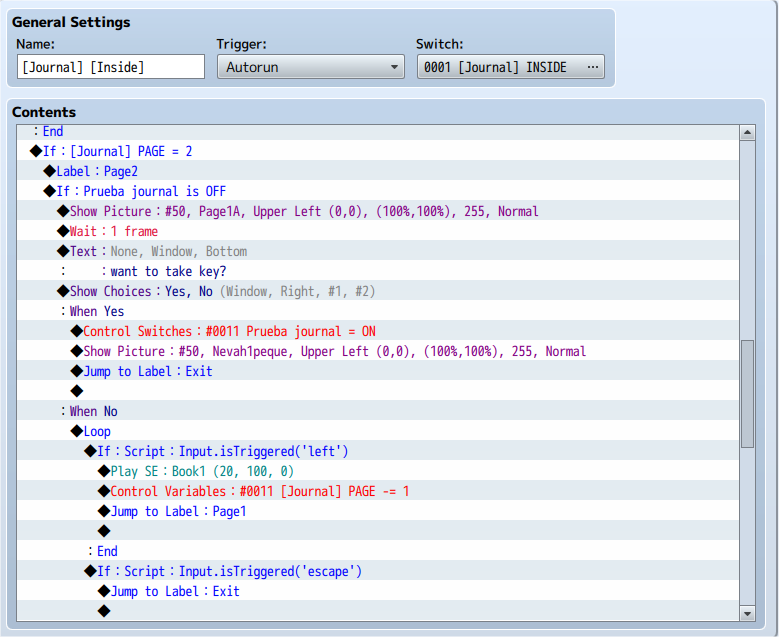Viewport: 779px width, 637px height.
Task: Click the empty diamond line under When Yes
Action: 378,392
